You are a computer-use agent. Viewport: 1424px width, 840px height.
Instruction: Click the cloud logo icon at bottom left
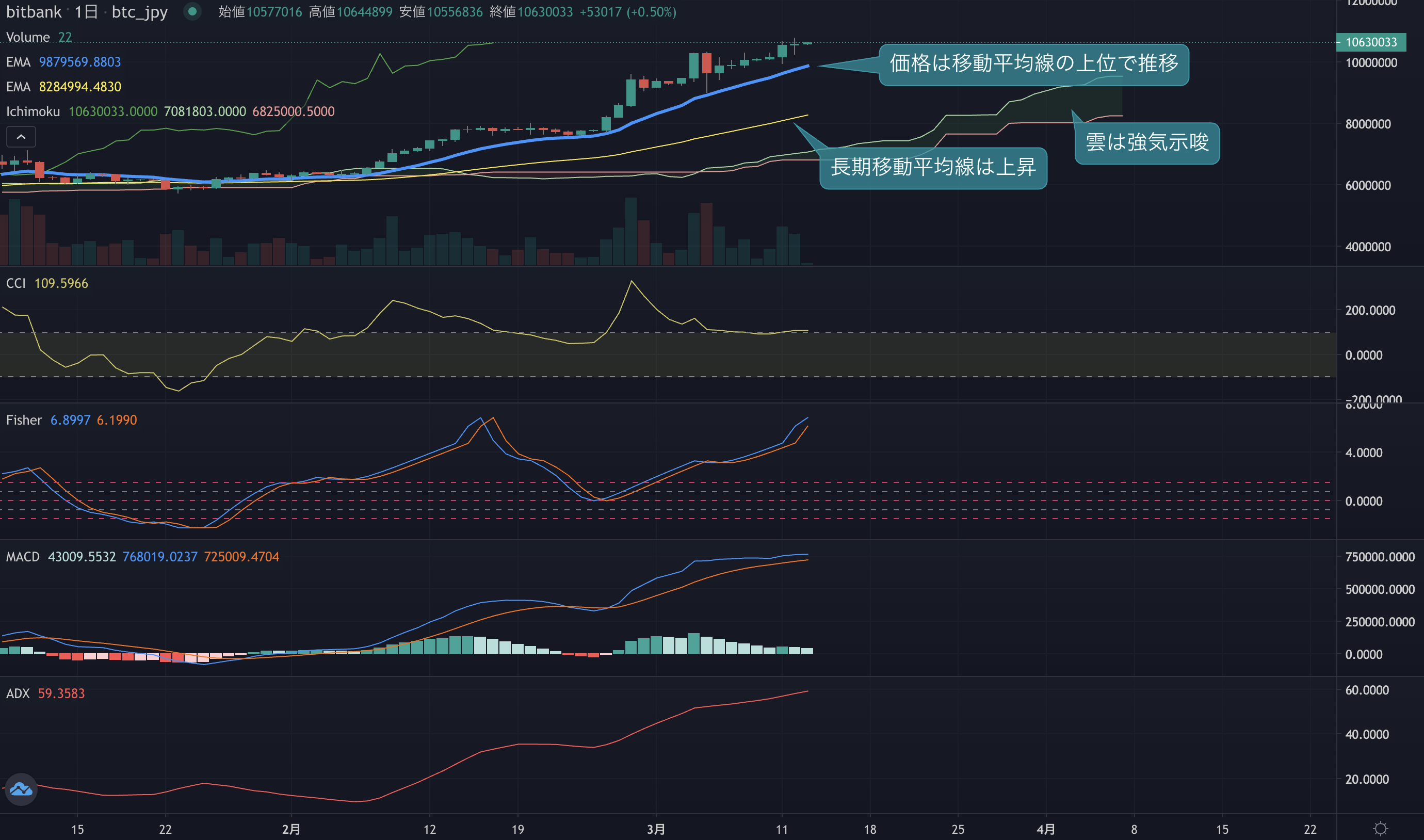(x=21, y=789)
